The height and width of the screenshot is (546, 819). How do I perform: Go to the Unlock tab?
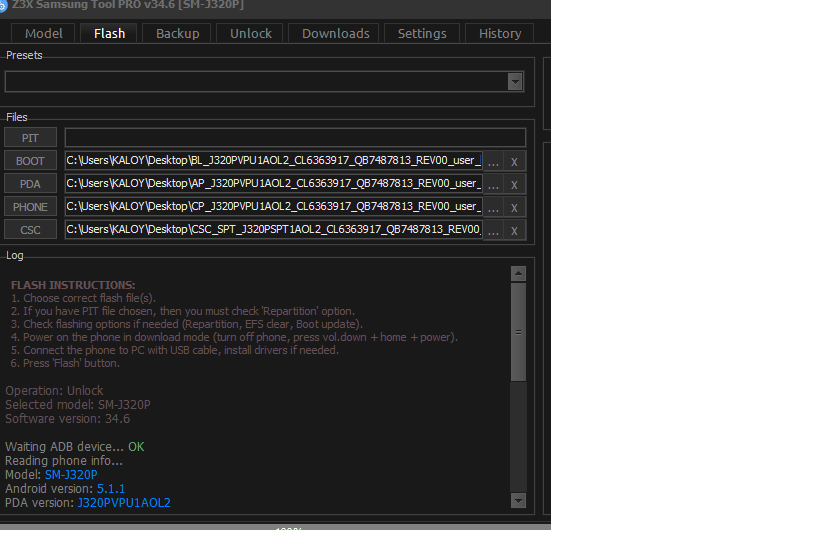pyautogui.click(x=250, y=33)
